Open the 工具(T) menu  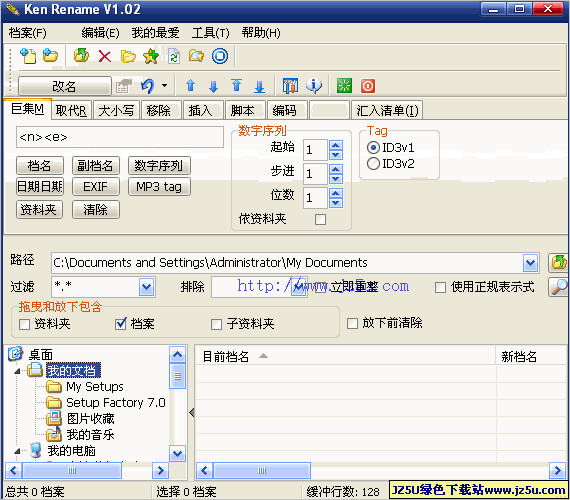tap(211, 33)
